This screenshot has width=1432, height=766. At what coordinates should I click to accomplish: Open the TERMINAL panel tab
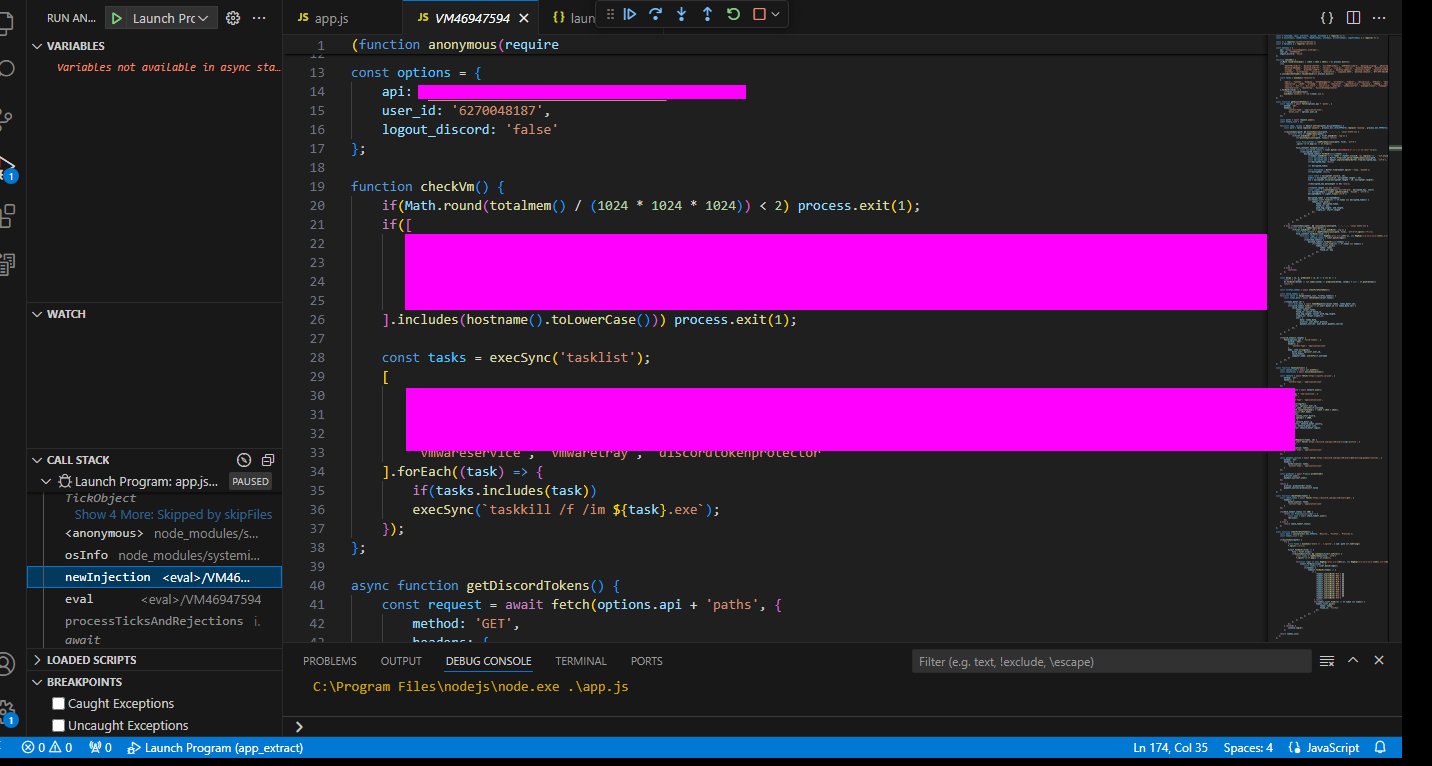pos(581,661)
